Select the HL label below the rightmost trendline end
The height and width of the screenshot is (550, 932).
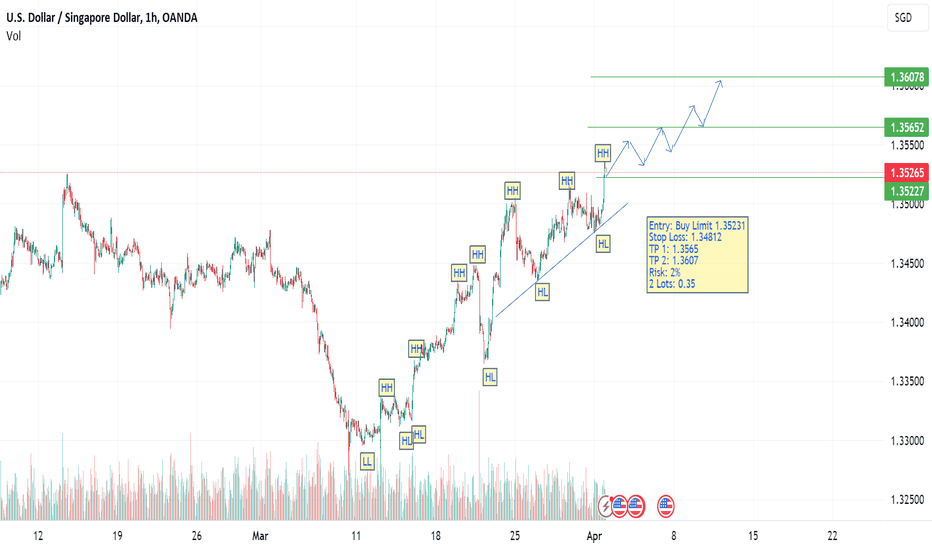coord(603,244)
